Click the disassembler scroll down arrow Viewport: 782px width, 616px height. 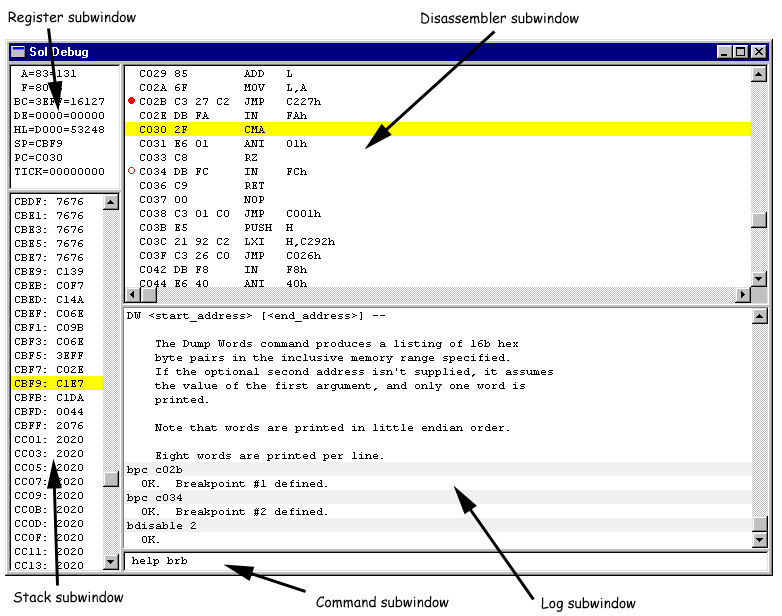point(759,280)
